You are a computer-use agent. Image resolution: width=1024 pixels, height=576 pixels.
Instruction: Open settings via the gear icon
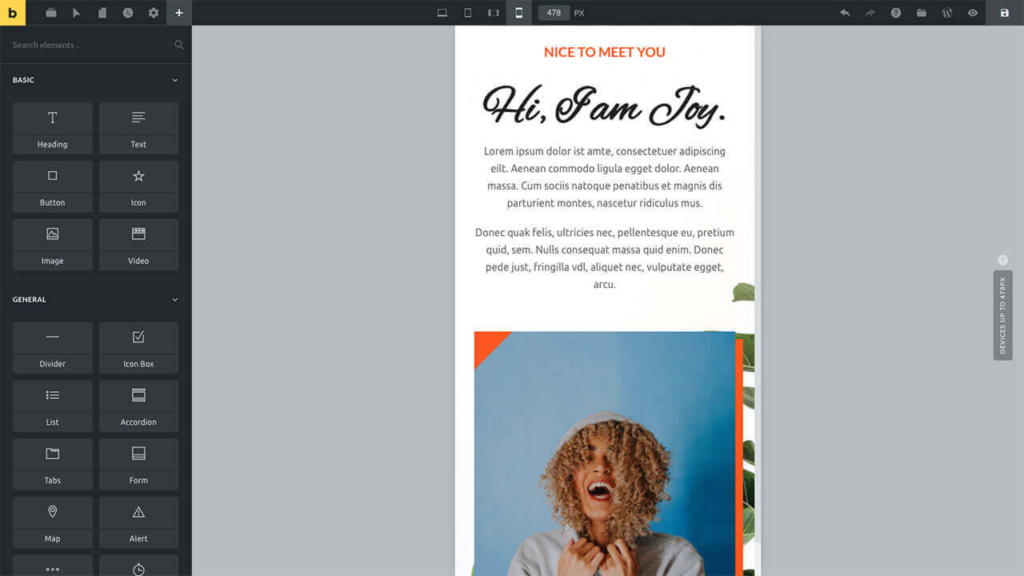coord(153,13)
